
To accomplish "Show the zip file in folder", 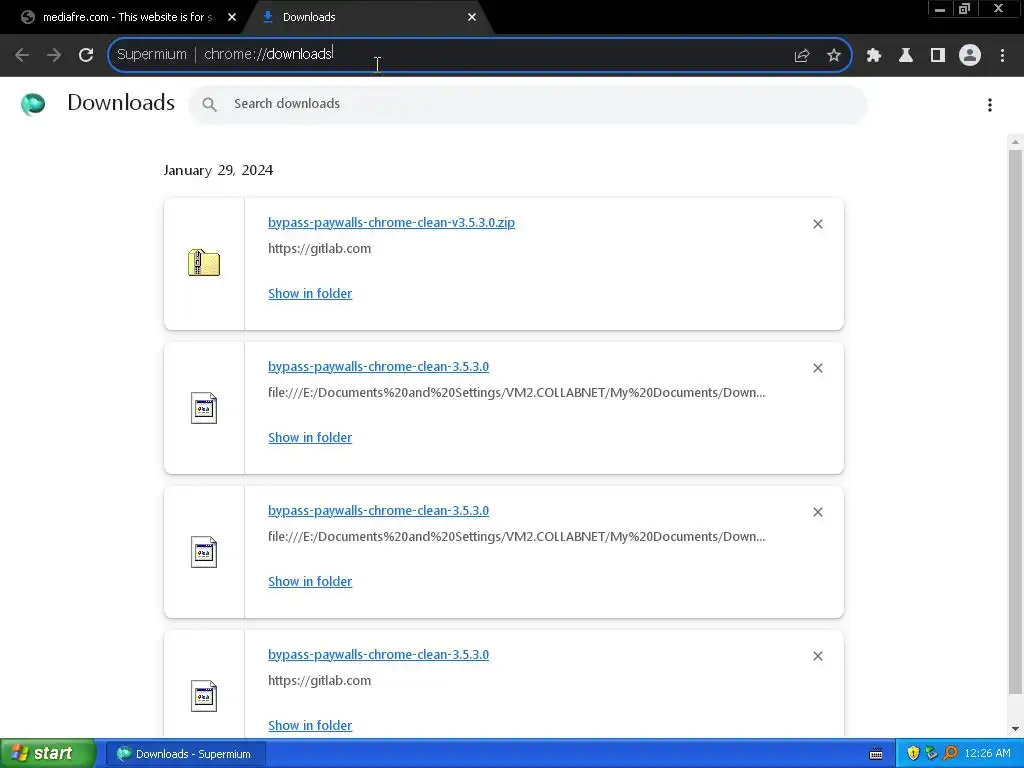I will click(310, 294).
